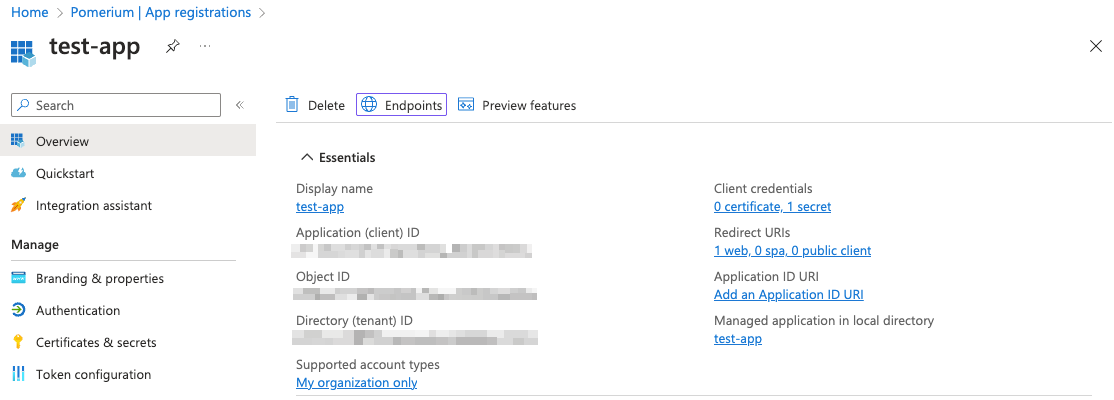Image resolution: width=1114 pixels, height=400 pixels.
Task: Click the Integration assistant rocket icon
Action: [x=18, y=205]
